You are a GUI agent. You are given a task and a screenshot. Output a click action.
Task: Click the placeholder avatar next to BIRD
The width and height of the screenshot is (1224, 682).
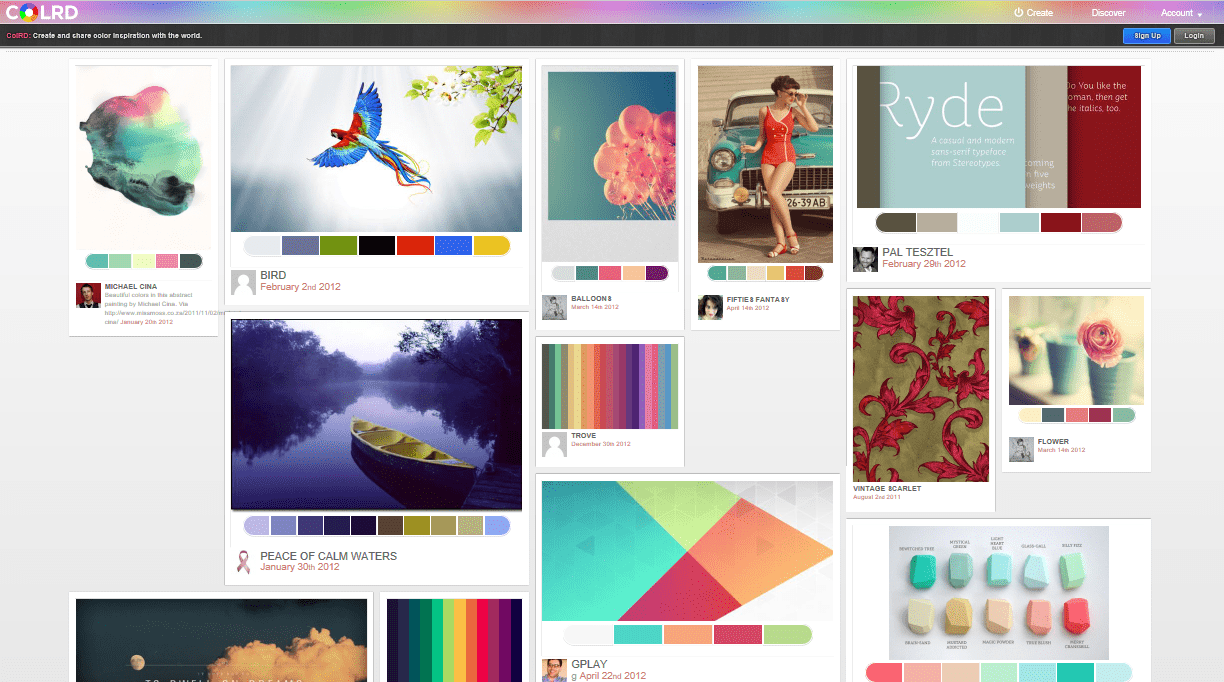tap(243, 282)
